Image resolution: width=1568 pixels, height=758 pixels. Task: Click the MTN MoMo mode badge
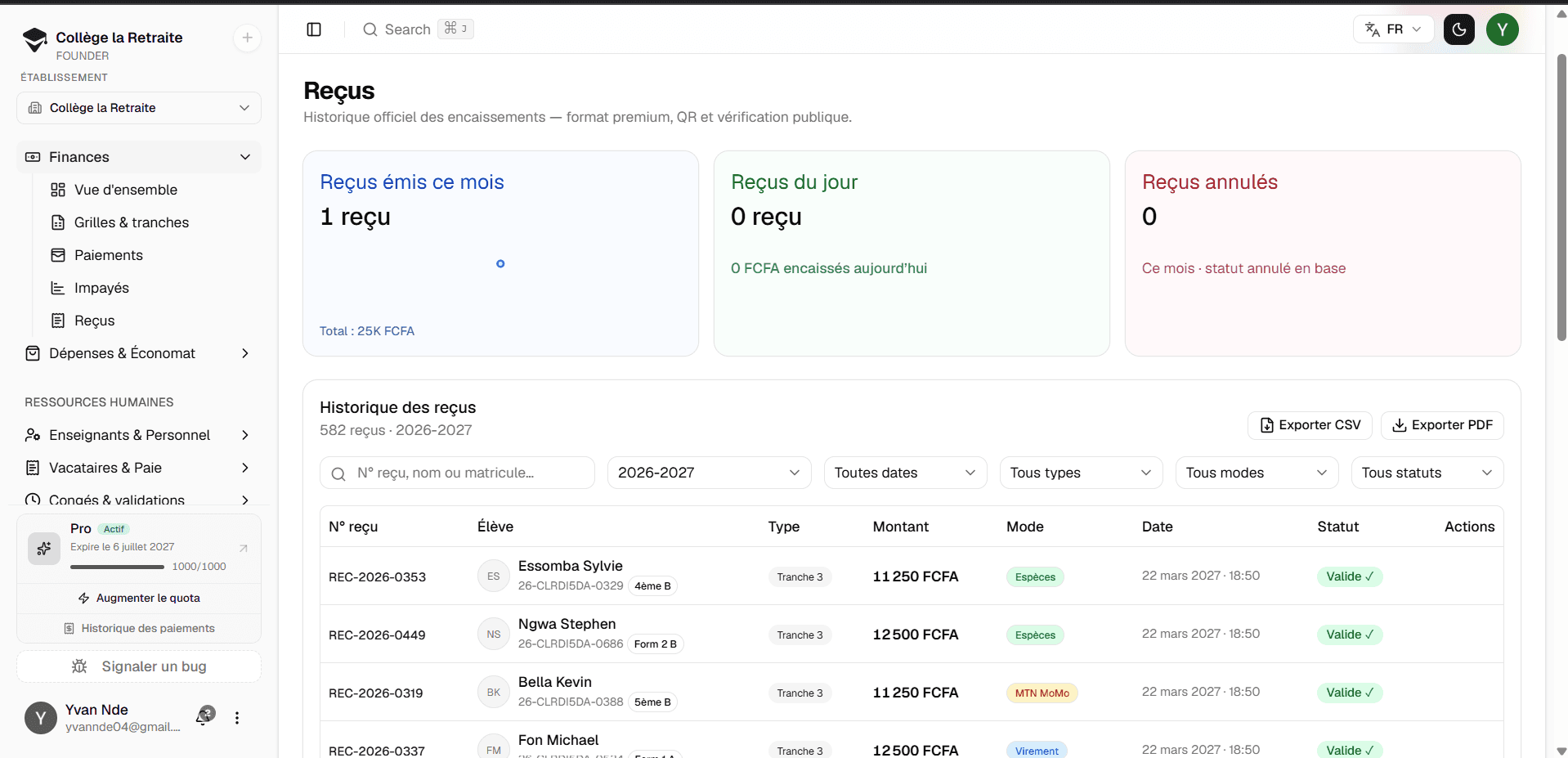point(1042,693)
